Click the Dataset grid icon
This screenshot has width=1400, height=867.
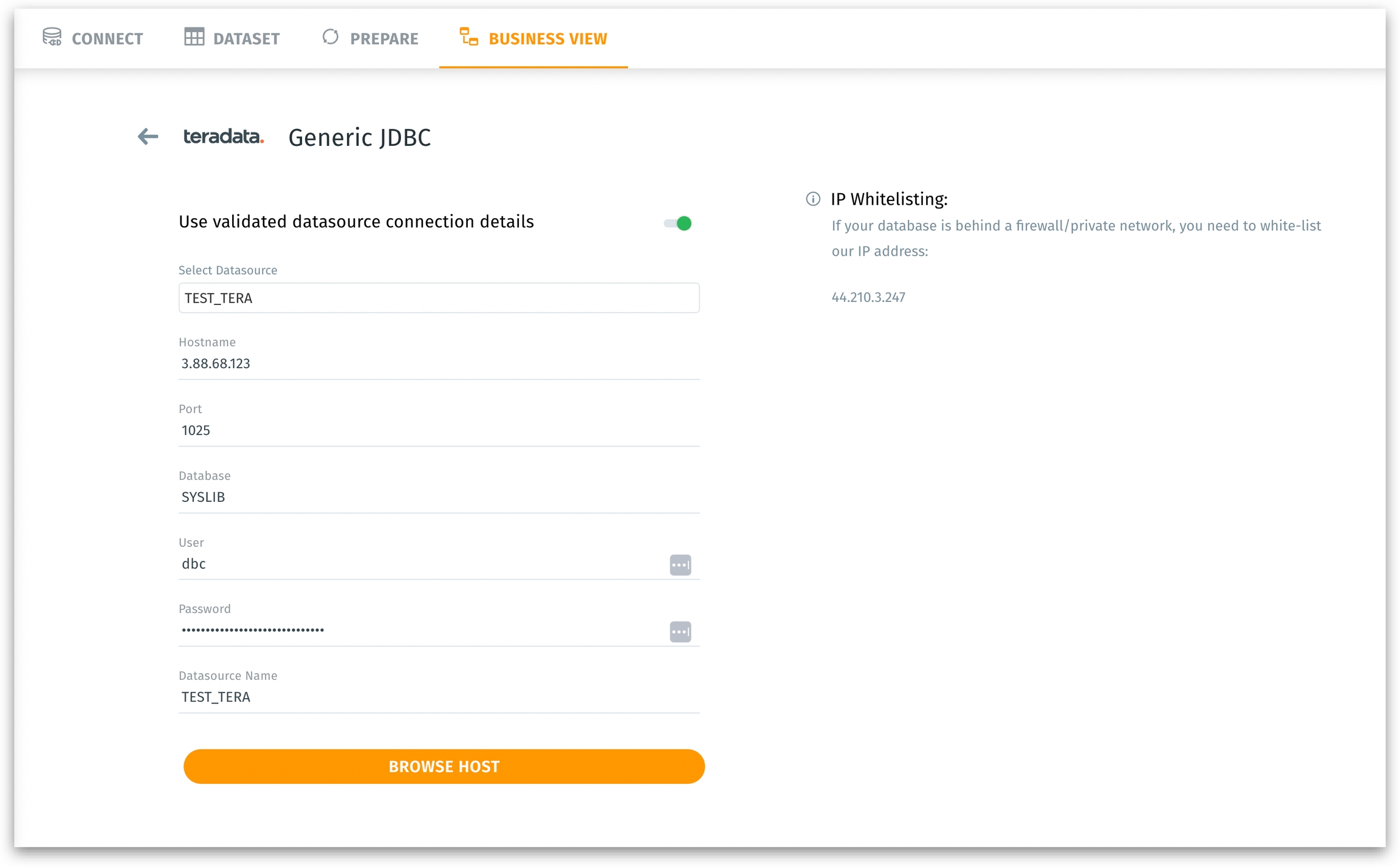(x=194, y=37)
